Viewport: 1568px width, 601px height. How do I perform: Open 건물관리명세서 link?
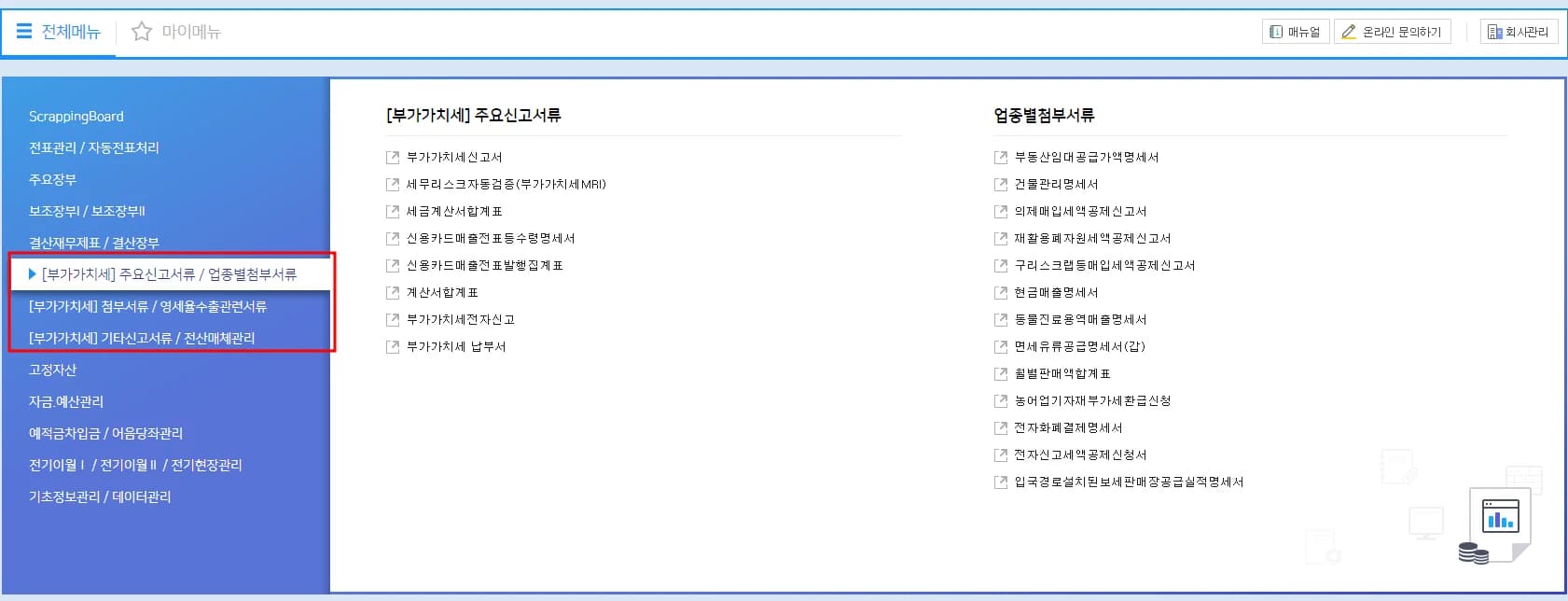(1057, 185)
